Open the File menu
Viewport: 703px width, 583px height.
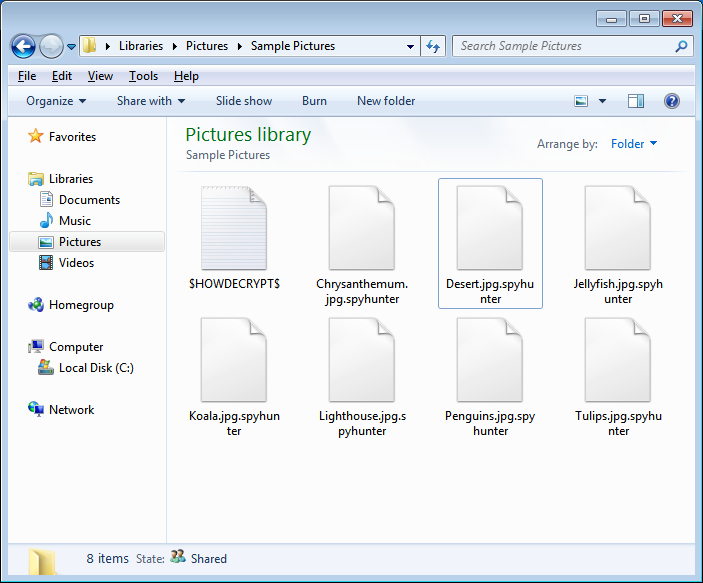(27, 76)
